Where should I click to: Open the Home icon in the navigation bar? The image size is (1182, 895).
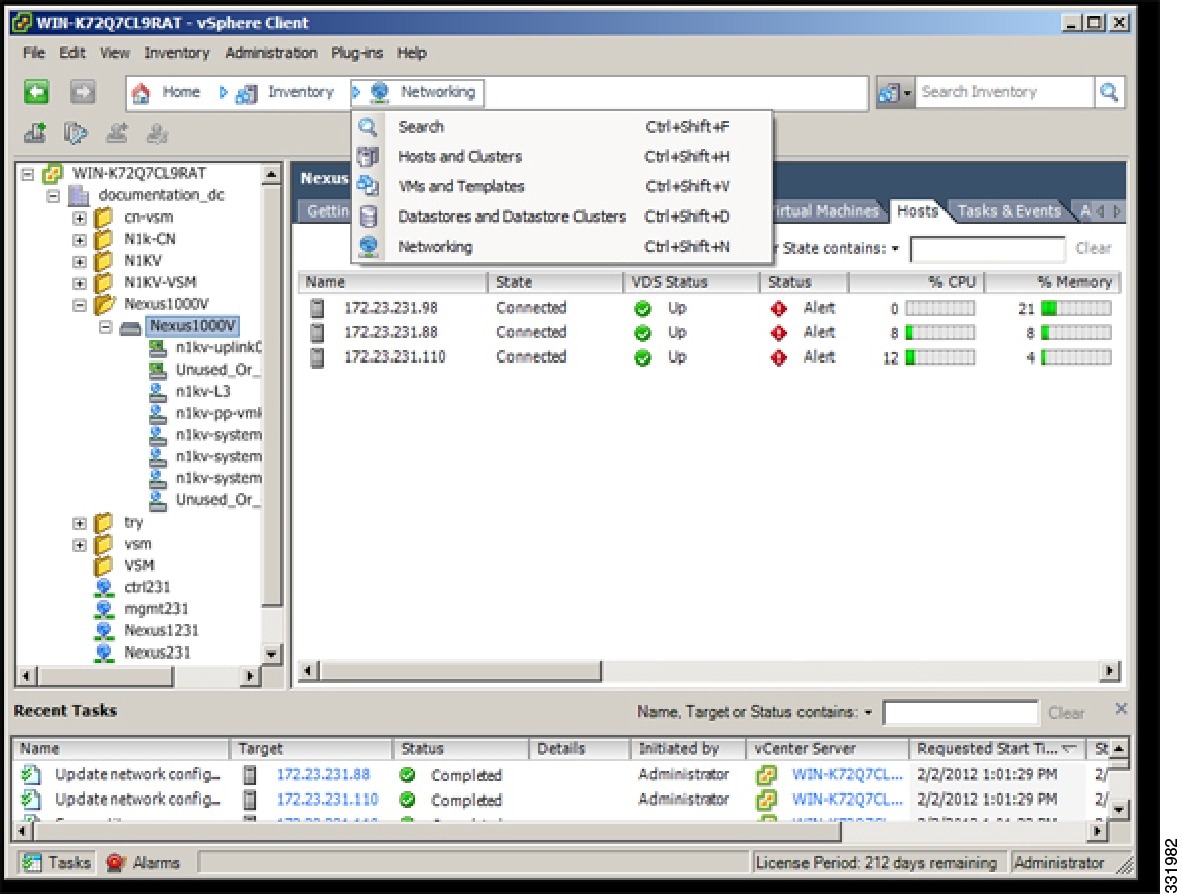(141, 93)
